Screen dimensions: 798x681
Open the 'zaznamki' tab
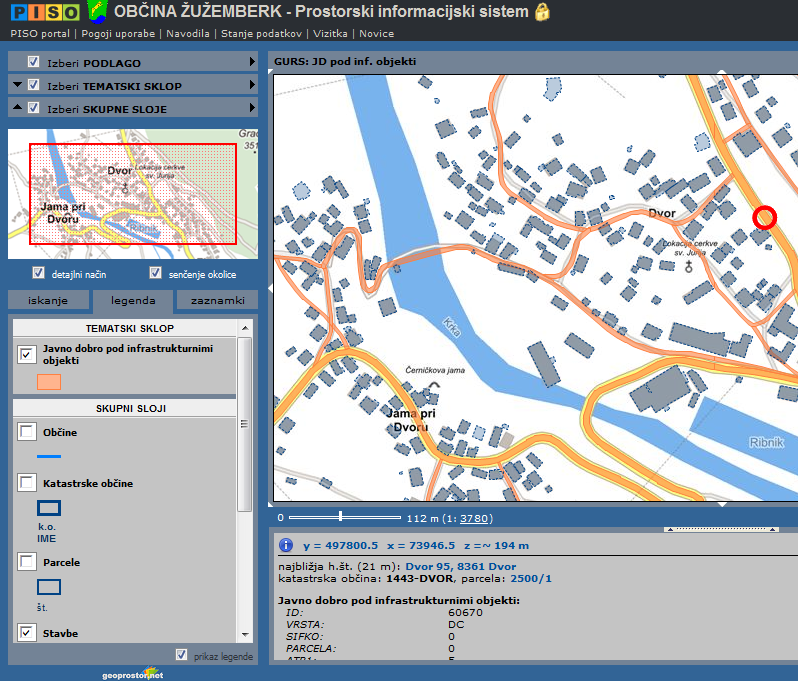[216, 300]
